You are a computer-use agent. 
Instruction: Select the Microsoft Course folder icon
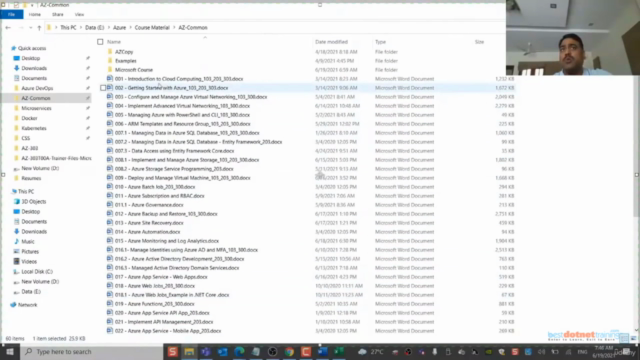coord(110,70)
